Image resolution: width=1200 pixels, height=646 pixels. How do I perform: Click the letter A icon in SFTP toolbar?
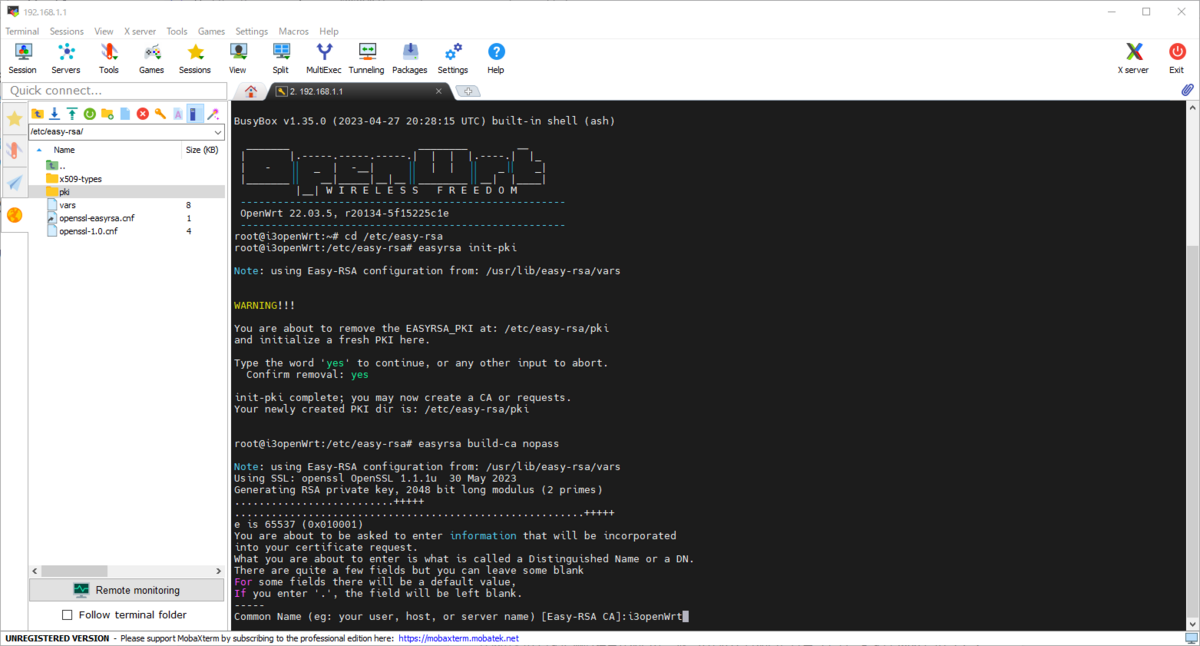coord(178,114)
